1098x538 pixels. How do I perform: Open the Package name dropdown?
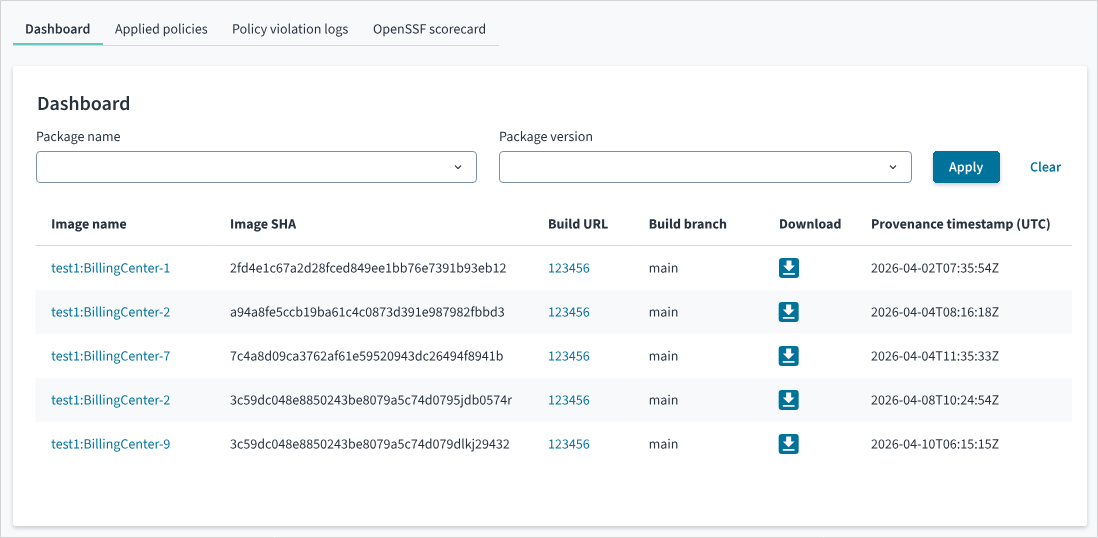256,167
